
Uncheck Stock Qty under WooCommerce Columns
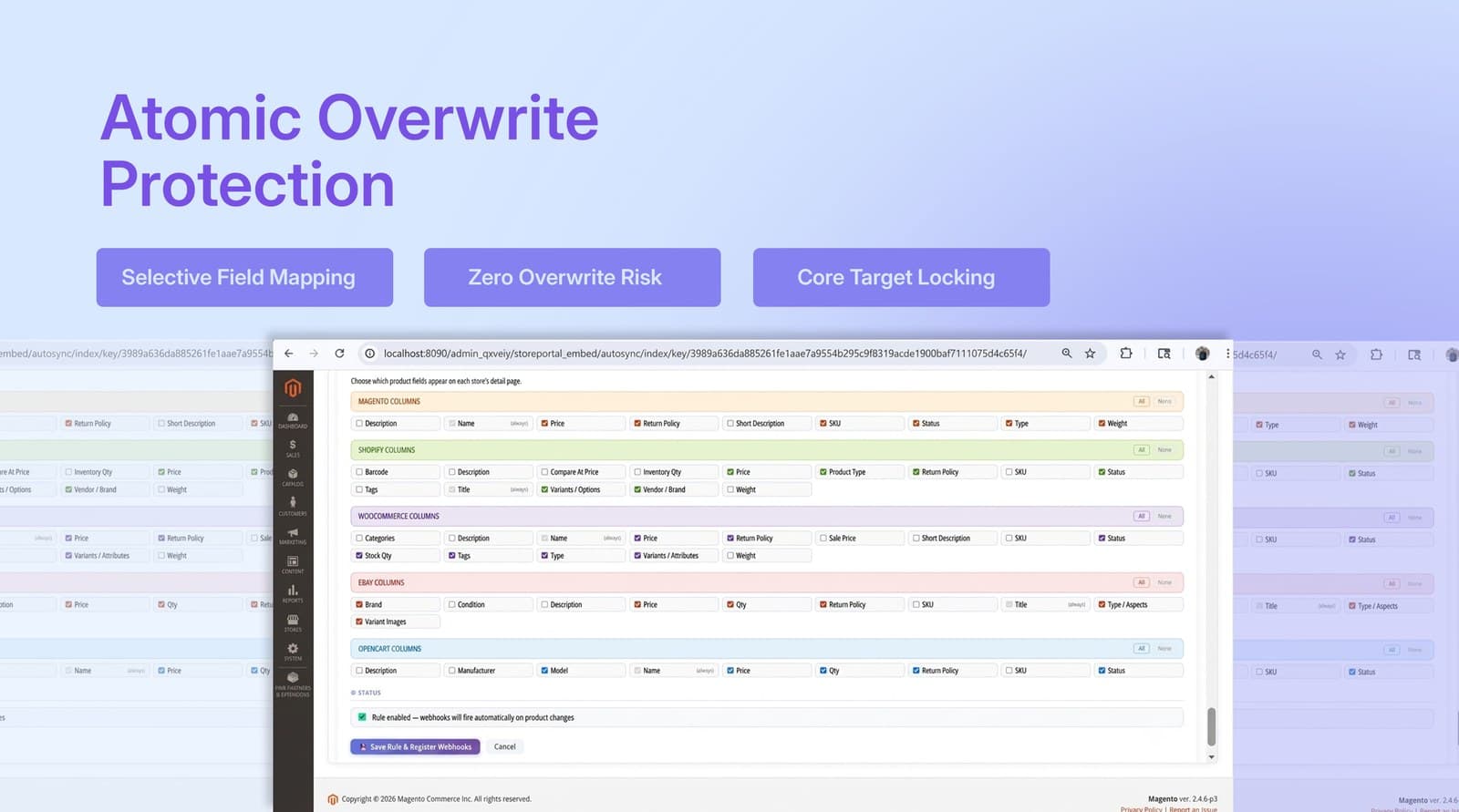(359, 556)
